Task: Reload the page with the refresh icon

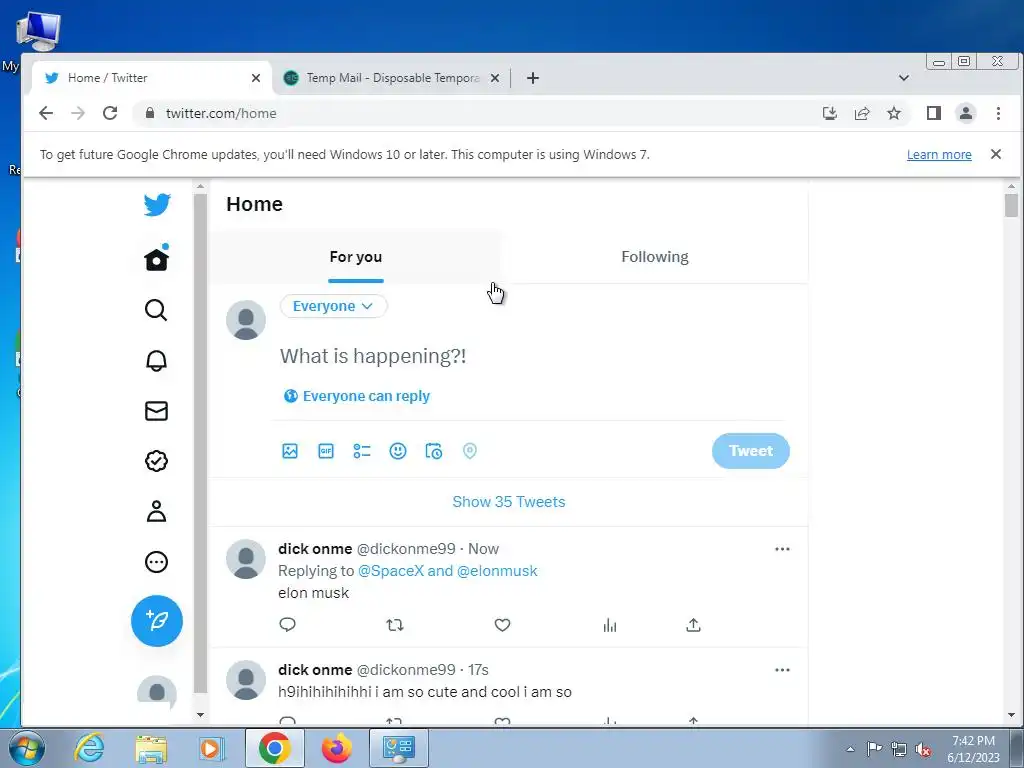Action: (110, 113)
